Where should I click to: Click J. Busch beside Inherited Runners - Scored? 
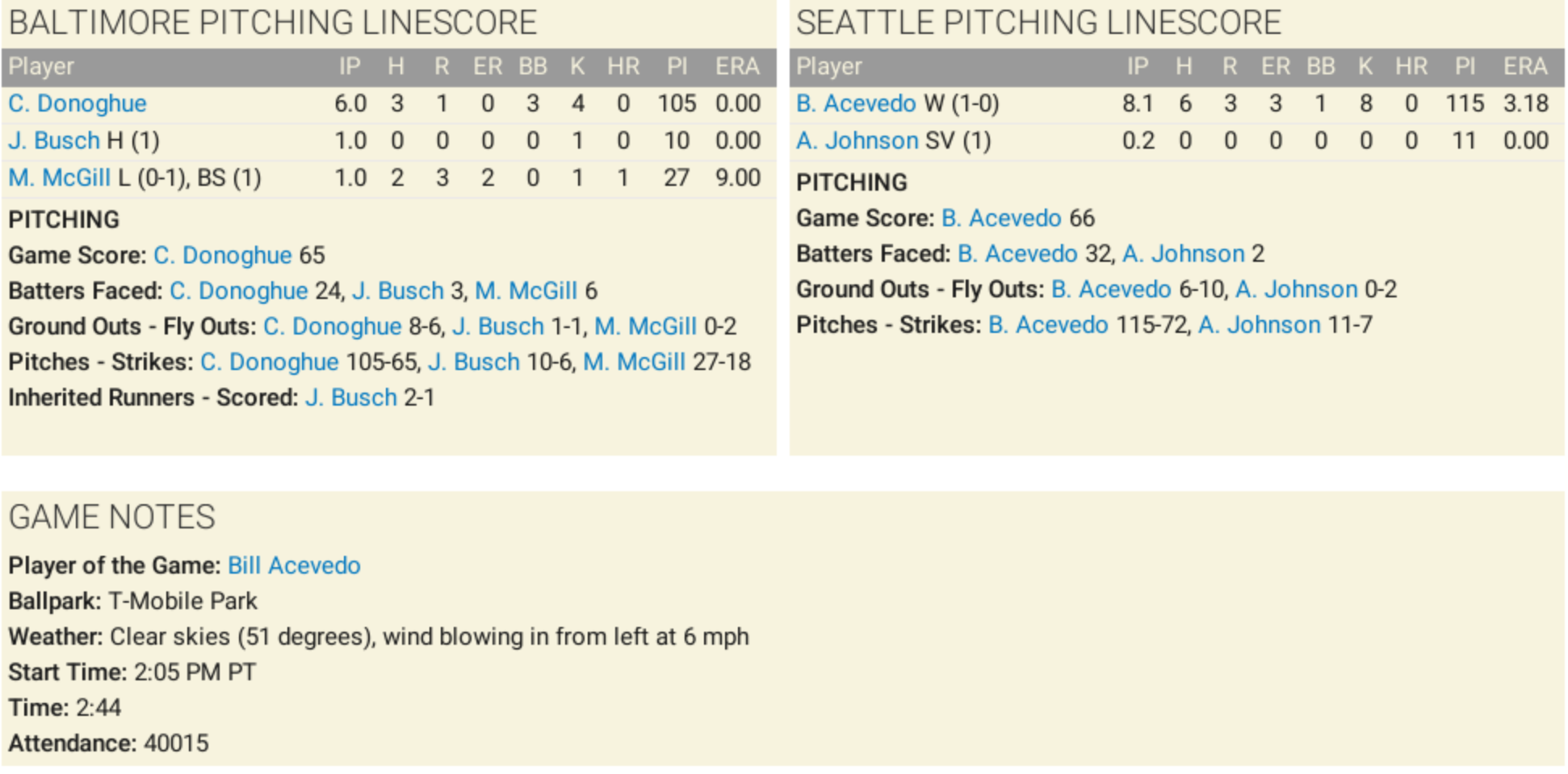pyautogui.click(x=351, y=398)
